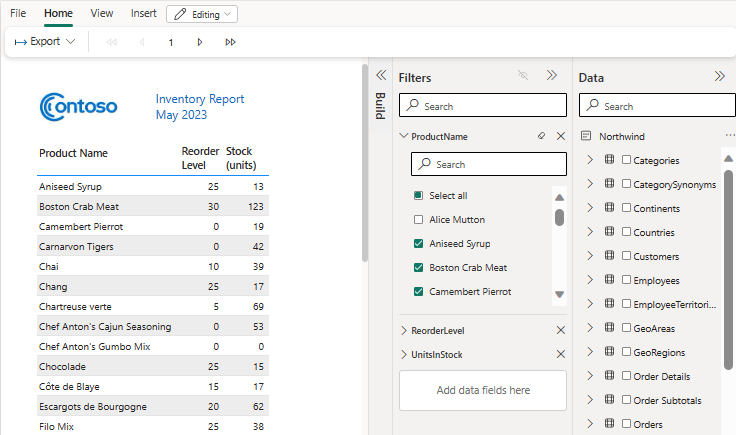Expand the Categories table fields
Image resolution: width=736 pixels, height=435 pixels.
point(590,160)
